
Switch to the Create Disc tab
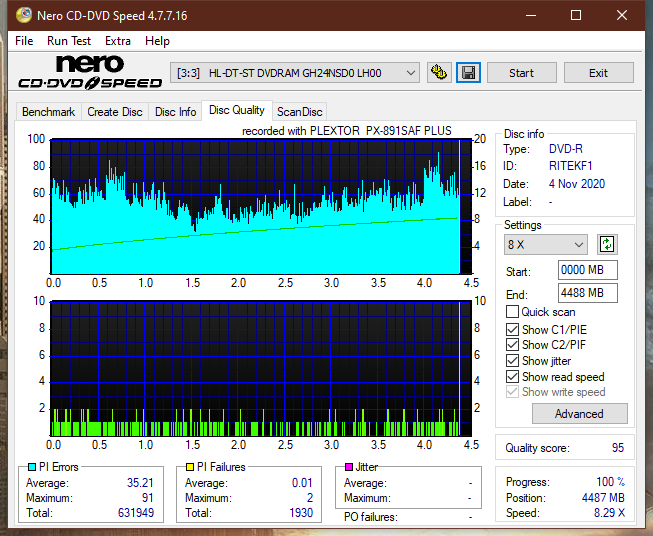(x=115, y=112)
